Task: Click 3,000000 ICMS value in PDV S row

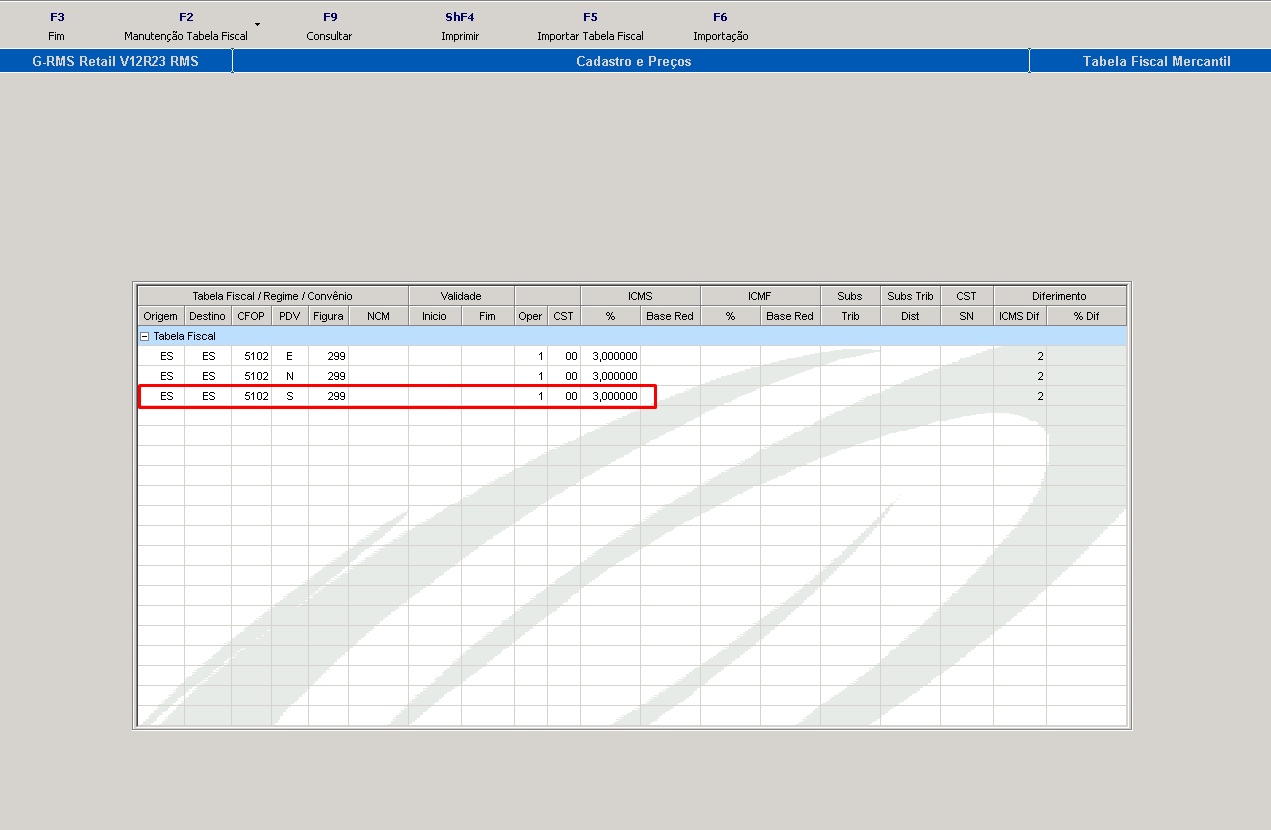Action: coord(610,396)
